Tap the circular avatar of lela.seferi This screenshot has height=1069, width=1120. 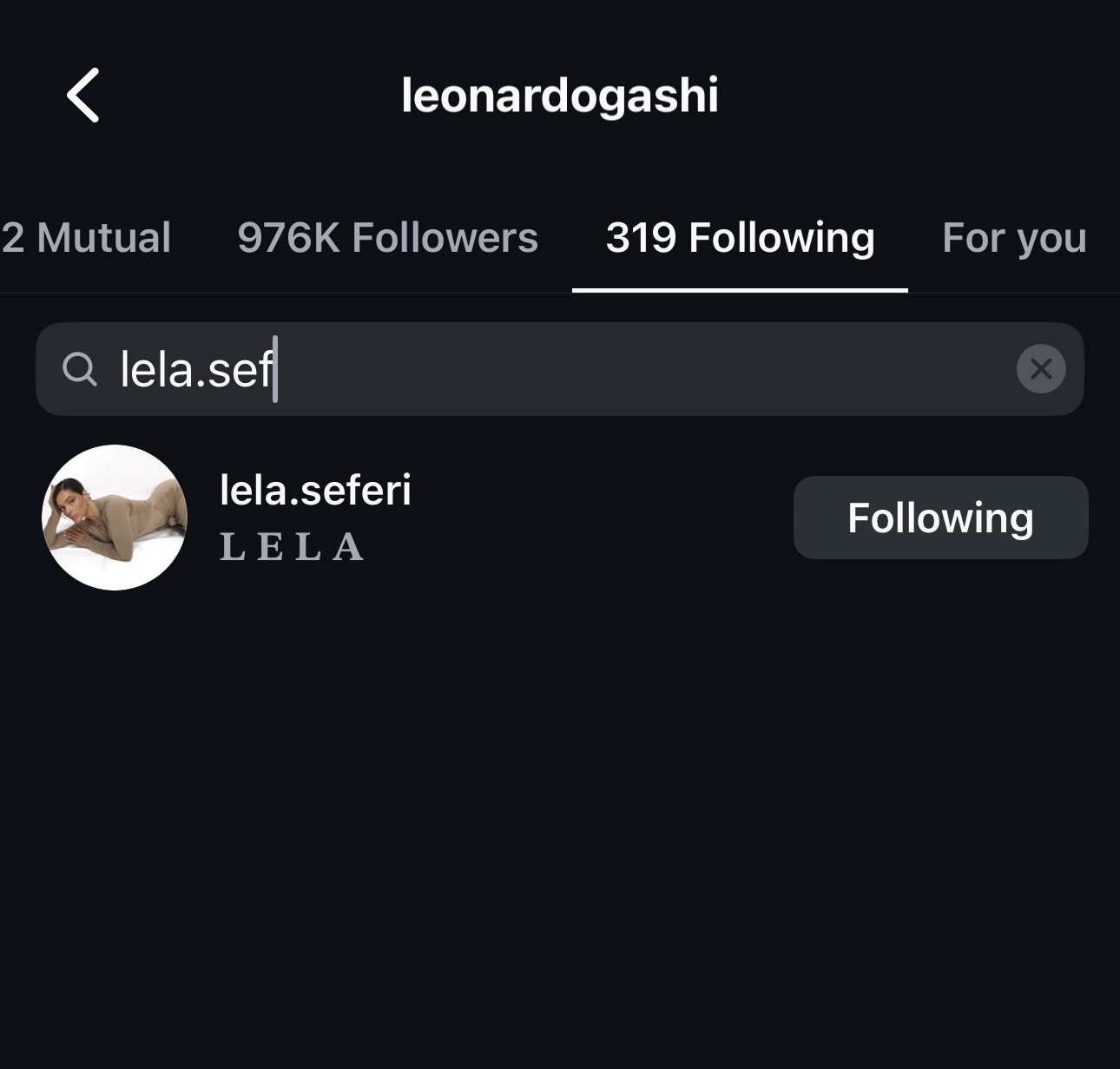click(115, 518)
